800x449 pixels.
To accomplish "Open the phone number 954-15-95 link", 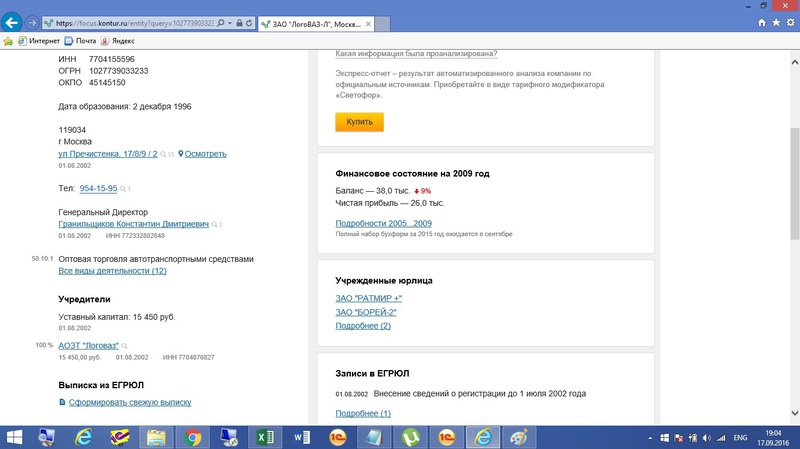I will pyautogui.click(x=98, y=188).
